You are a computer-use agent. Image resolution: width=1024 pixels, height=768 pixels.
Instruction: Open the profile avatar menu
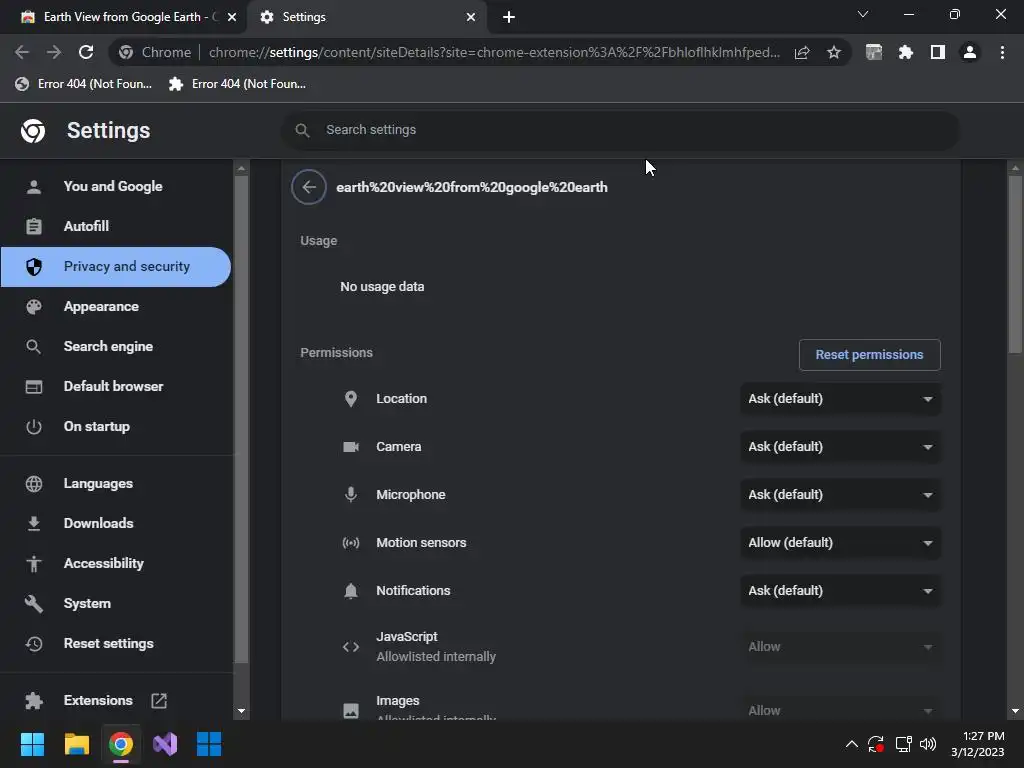coord(970,52)
